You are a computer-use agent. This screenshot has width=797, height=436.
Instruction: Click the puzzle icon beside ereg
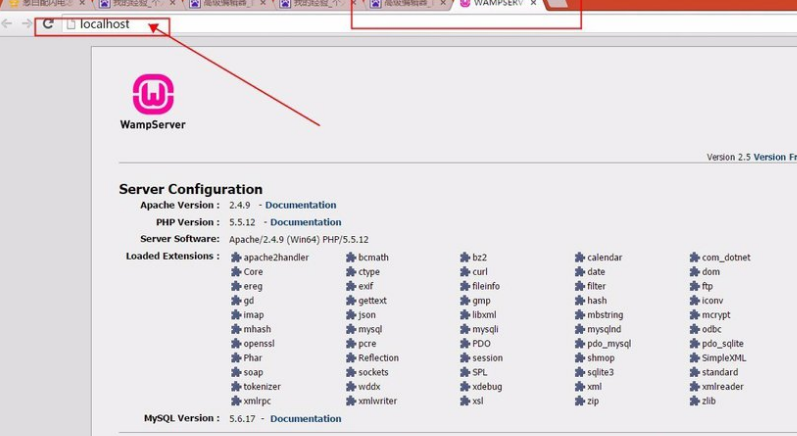point(236,286)
